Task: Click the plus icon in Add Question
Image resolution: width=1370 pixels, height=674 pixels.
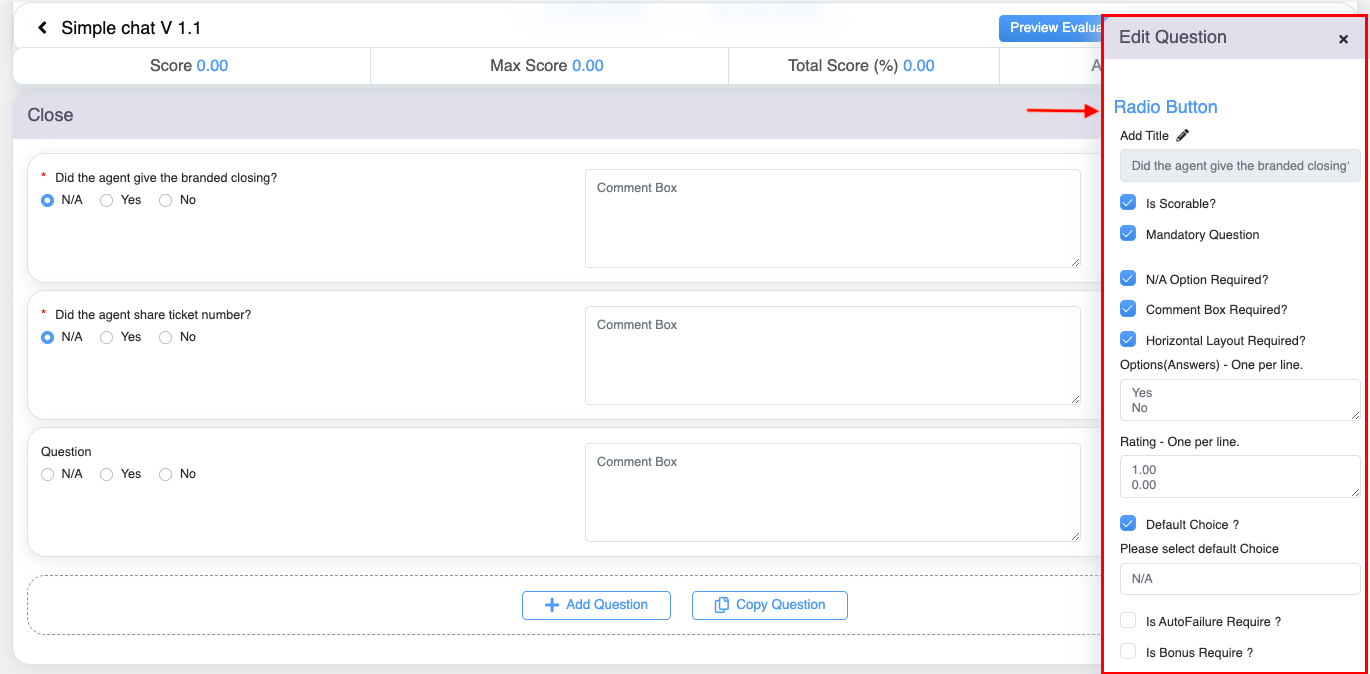Action: [x=551, y=605]
